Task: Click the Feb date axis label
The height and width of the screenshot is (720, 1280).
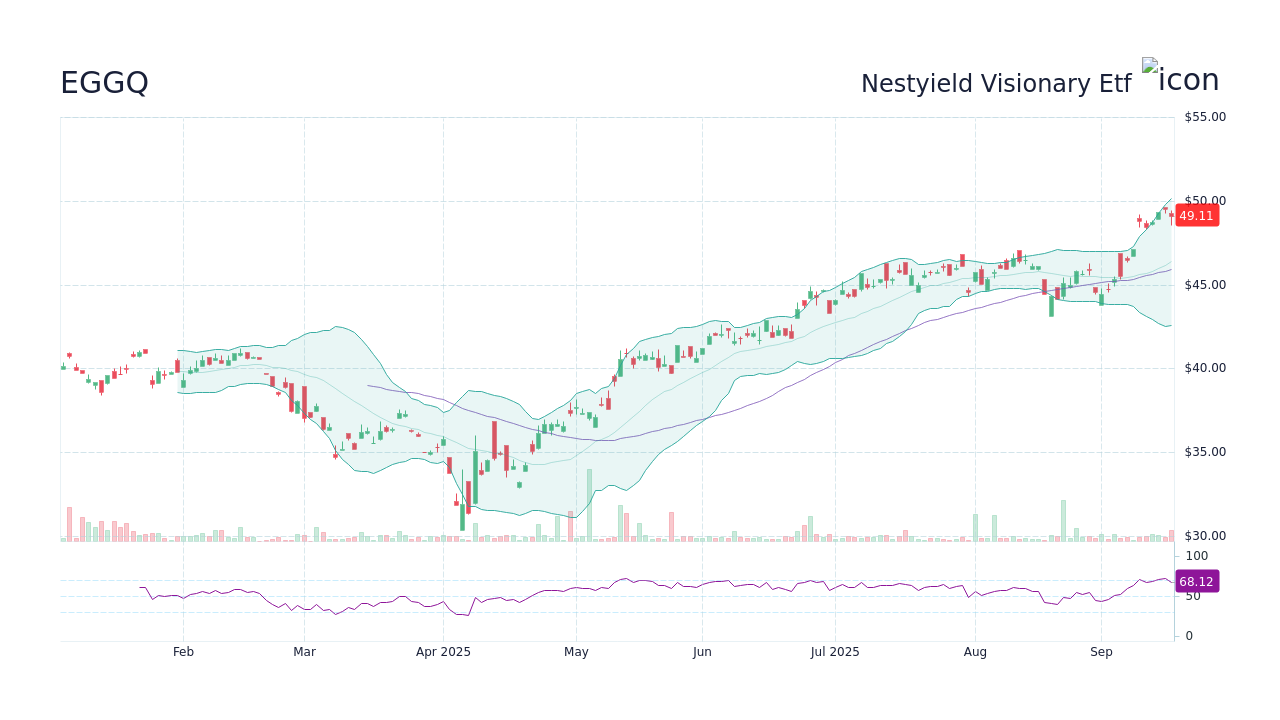Action: pos(183,652)
